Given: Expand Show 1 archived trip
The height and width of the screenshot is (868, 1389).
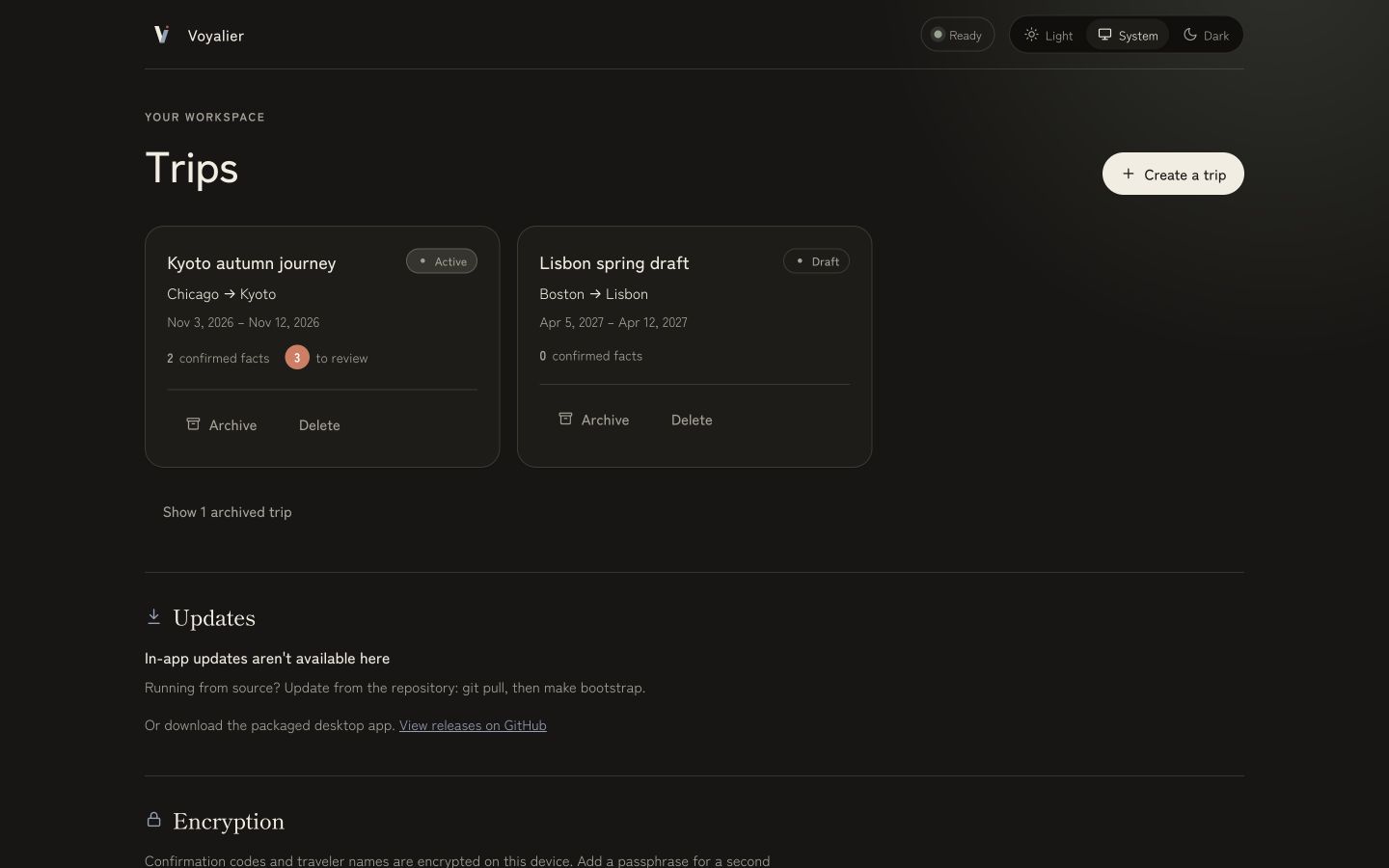Looking at the screenshot, I should [x=228, y=512].
